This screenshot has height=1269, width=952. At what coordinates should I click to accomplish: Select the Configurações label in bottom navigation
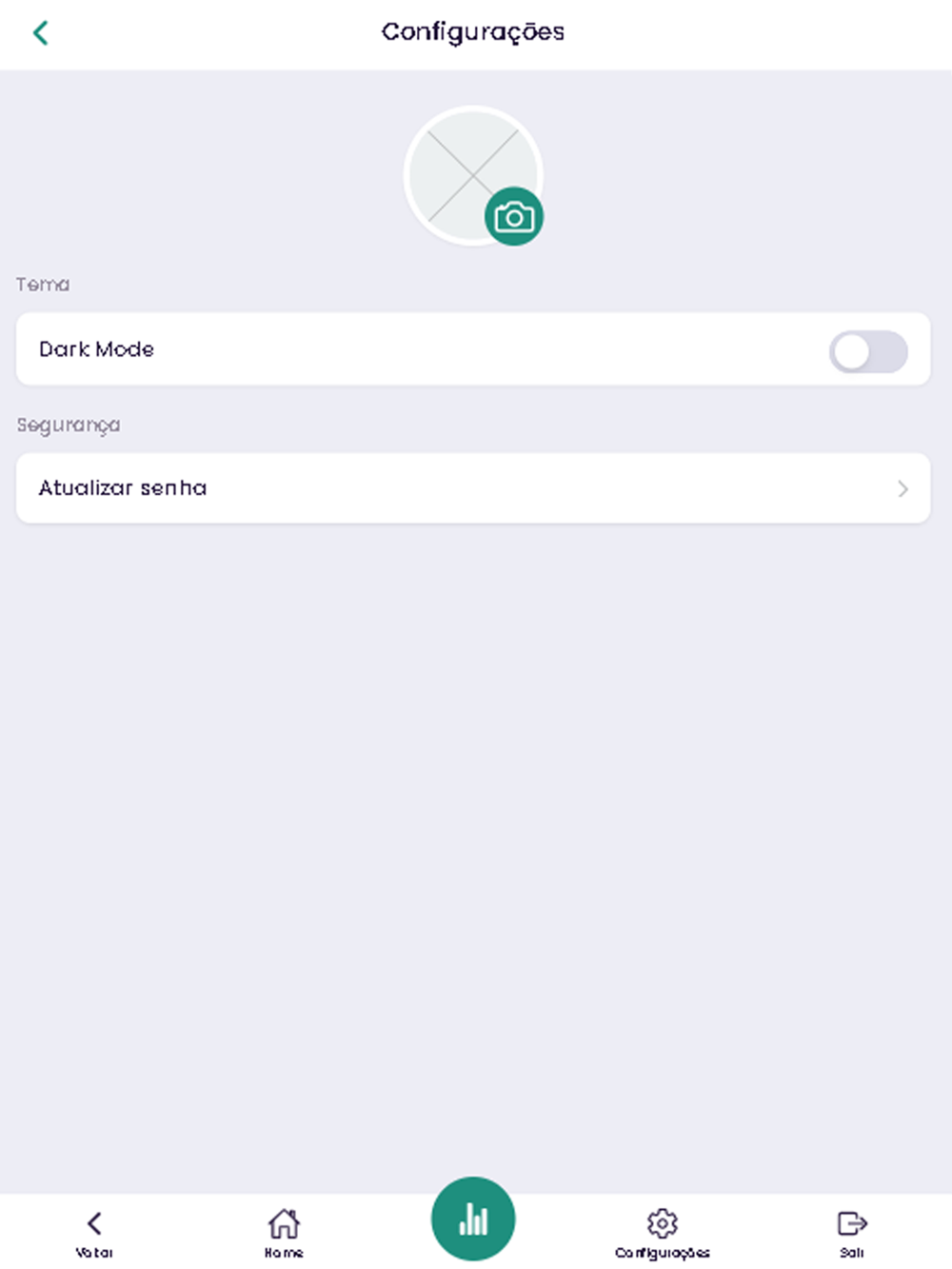pos(663,1253)
